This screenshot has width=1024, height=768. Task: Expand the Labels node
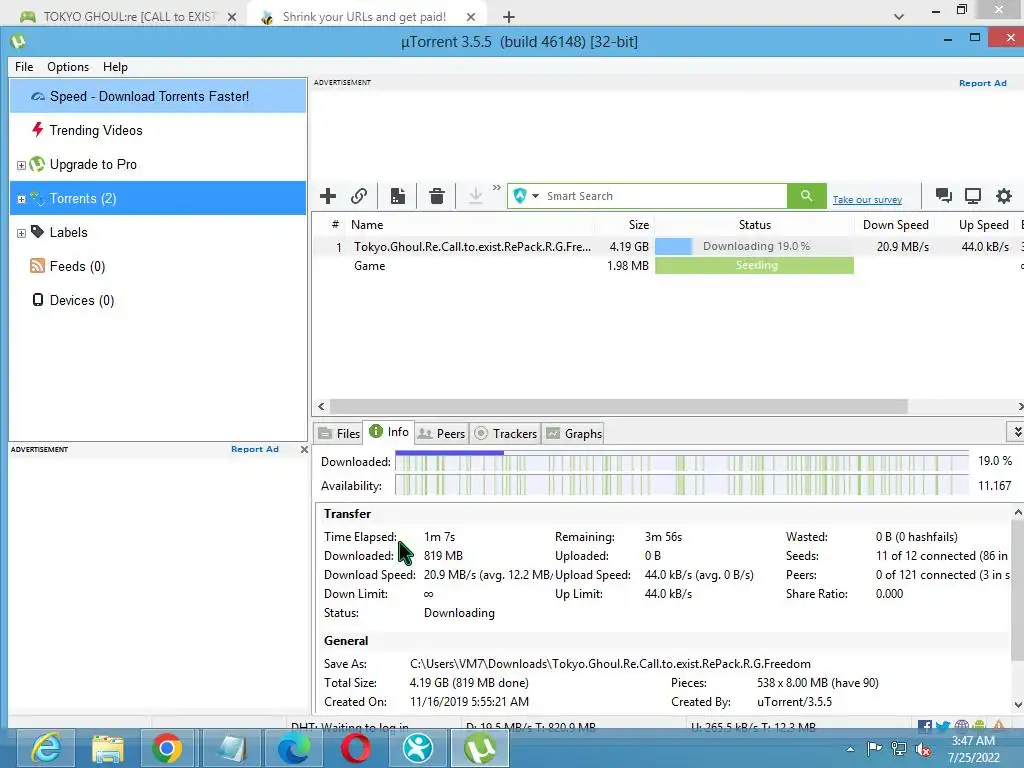point(22,233)
